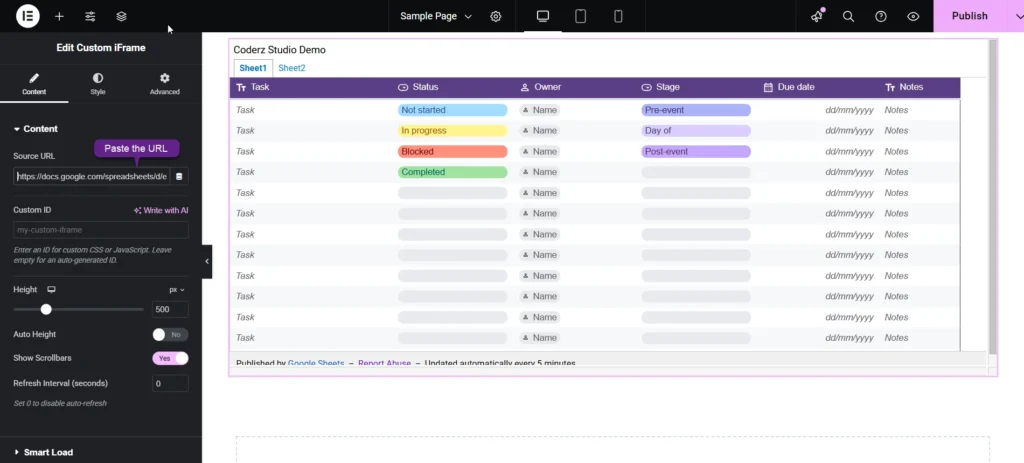Open the Google Sheets link
This screenshot has width=1024, height=463.
pos(316,362)
